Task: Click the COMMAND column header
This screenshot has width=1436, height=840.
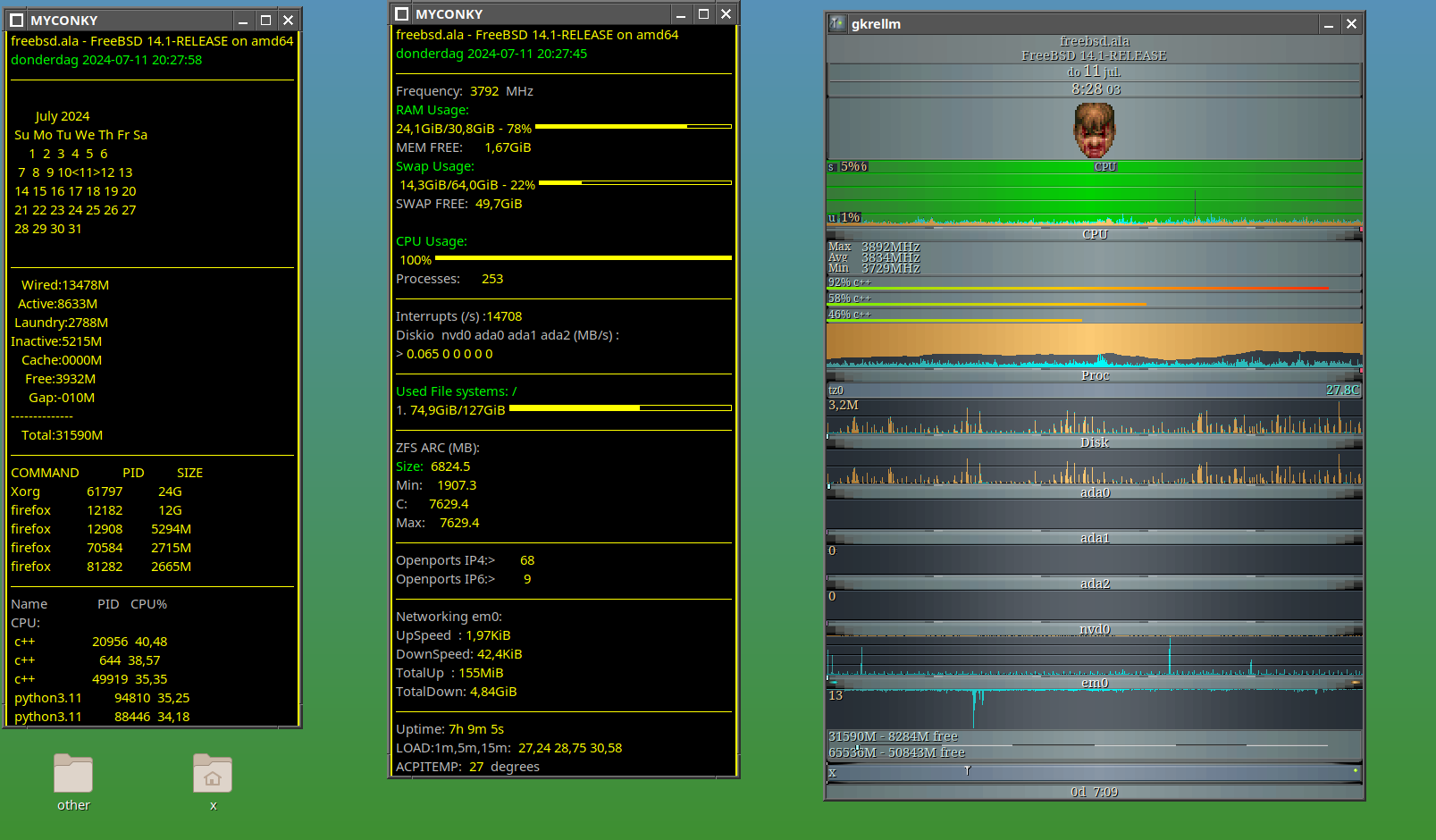Action: click(45, 473)
